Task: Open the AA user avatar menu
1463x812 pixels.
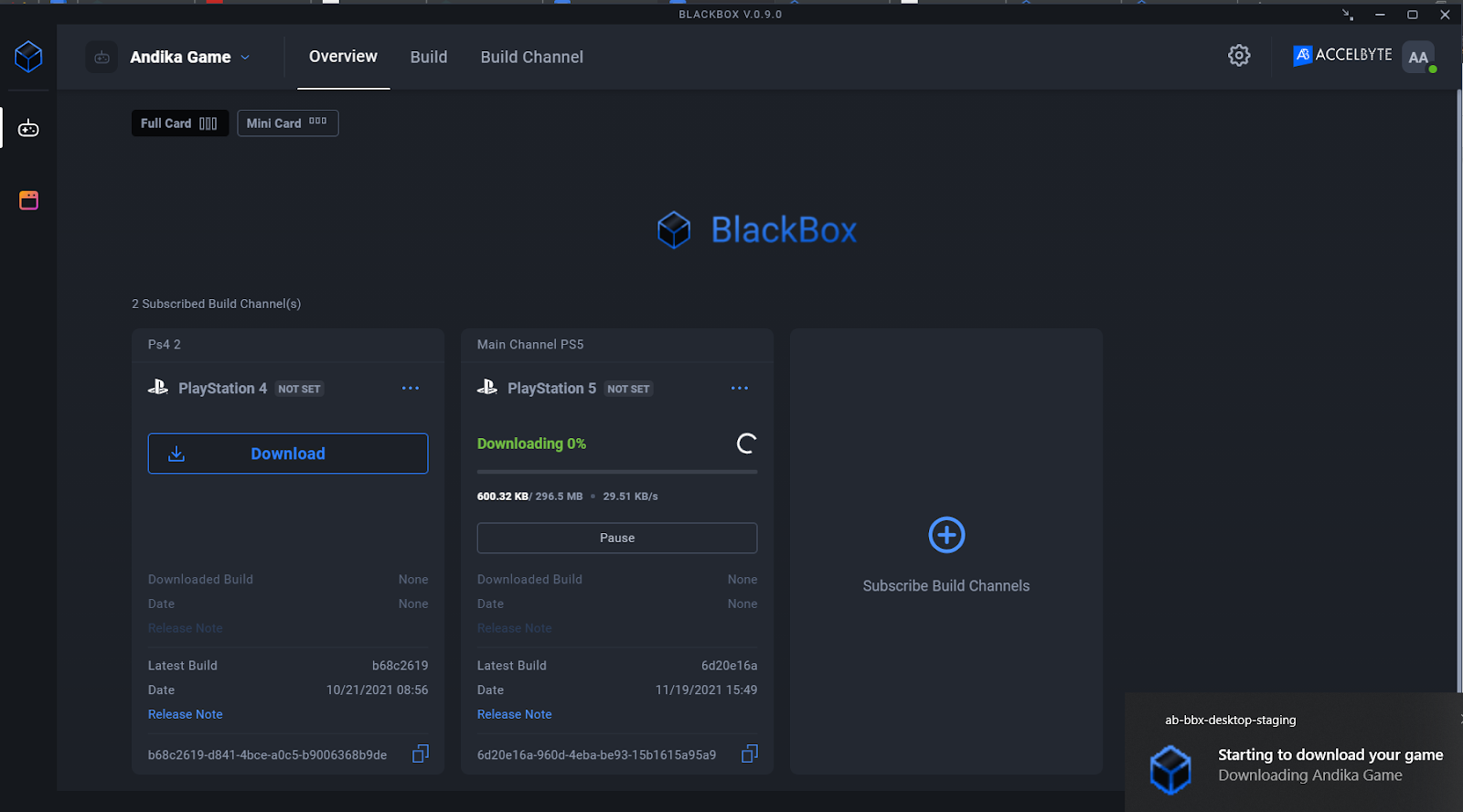Action: pos(1418,57)
